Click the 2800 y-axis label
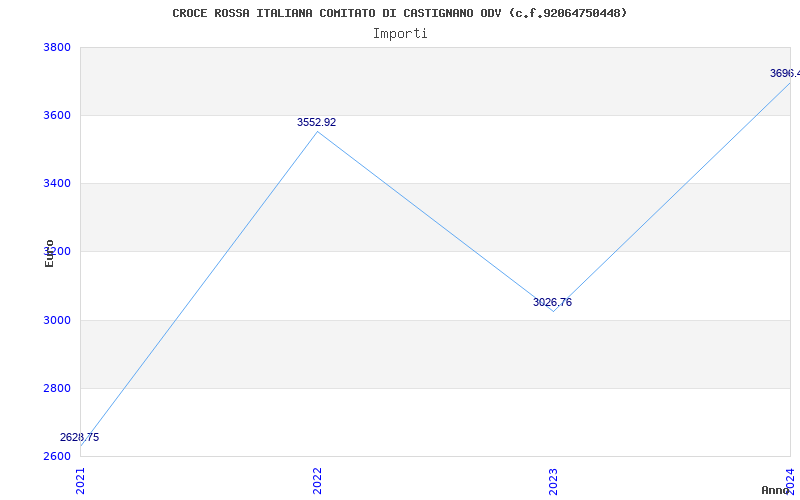Viewport: 800px width, 500px height. [57, 388]
